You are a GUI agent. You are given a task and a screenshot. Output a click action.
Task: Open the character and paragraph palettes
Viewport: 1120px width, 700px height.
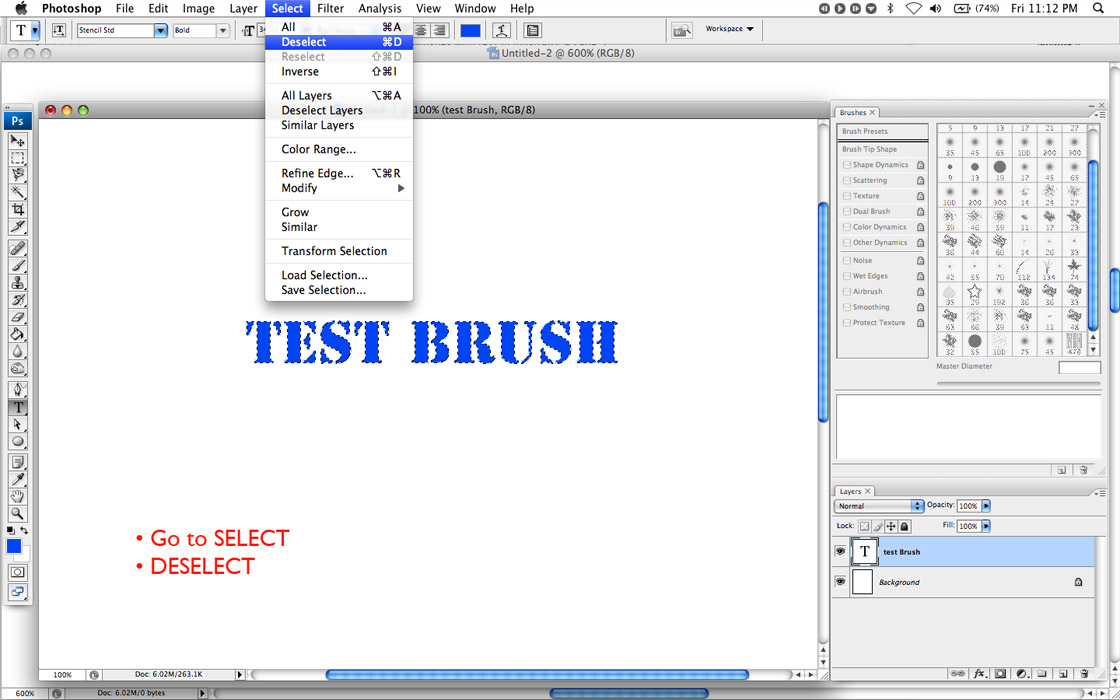coord(532,30)
